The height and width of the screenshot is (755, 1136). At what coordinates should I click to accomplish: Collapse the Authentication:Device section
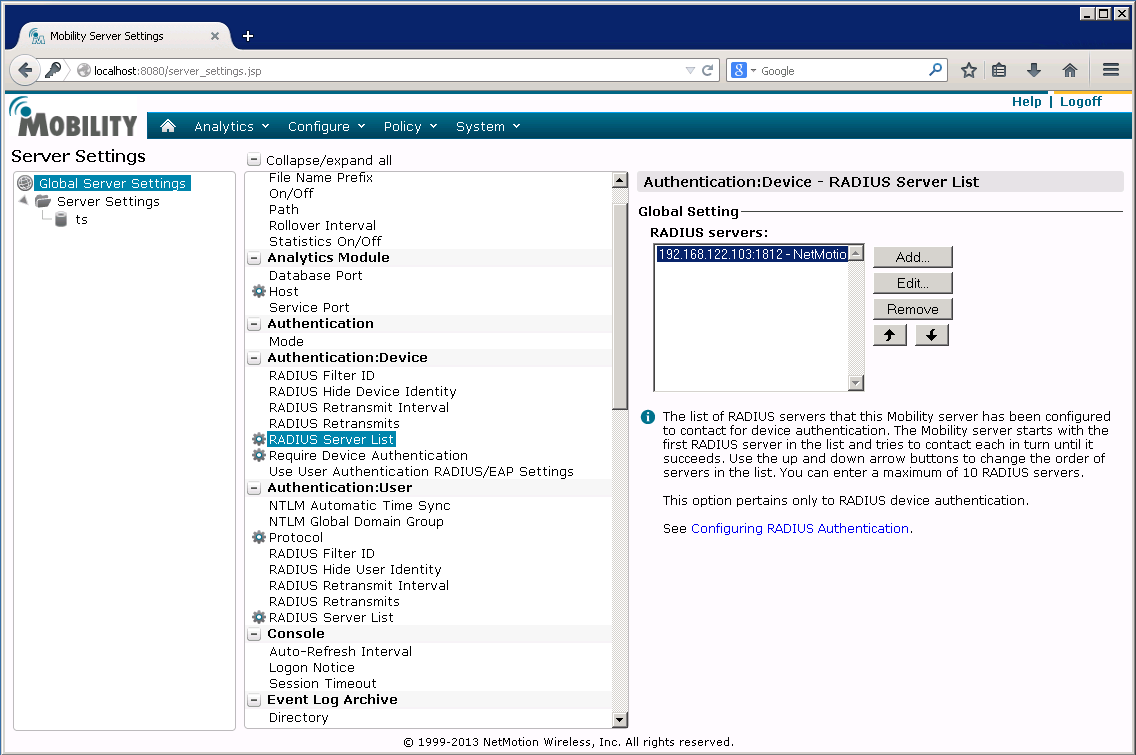pos(254,358)
